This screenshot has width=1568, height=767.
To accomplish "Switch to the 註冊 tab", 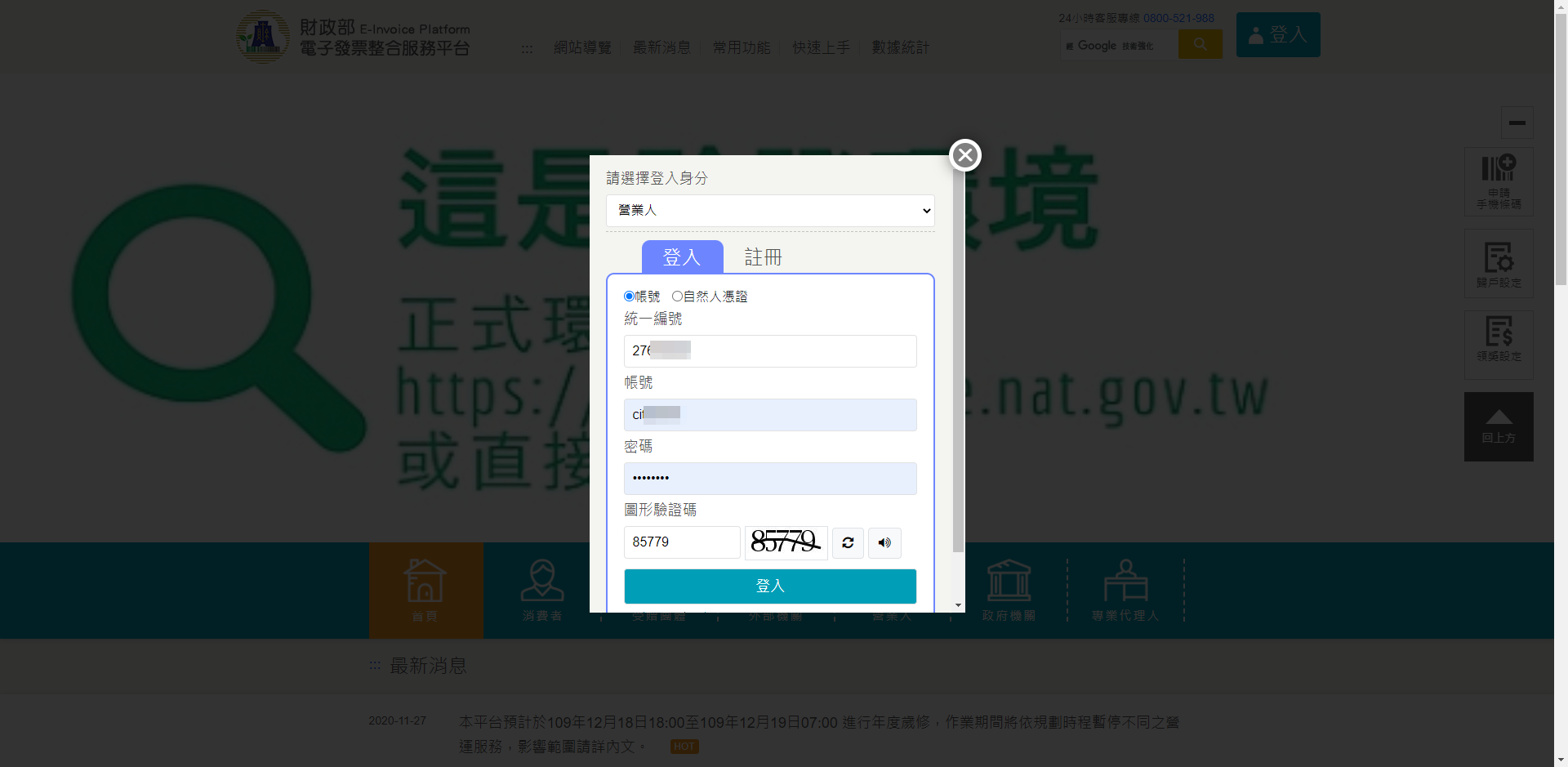I will pyautogui.click(x=763, y=258).
